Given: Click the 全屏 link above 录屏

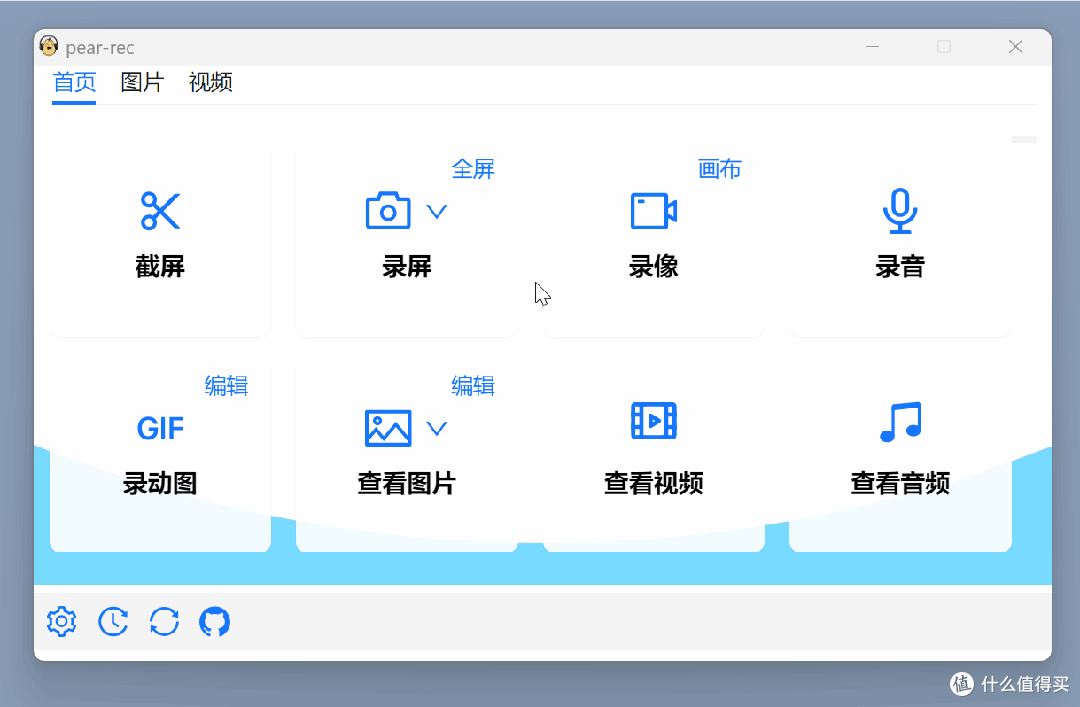Looking at the screenshot, I should 473,168.
